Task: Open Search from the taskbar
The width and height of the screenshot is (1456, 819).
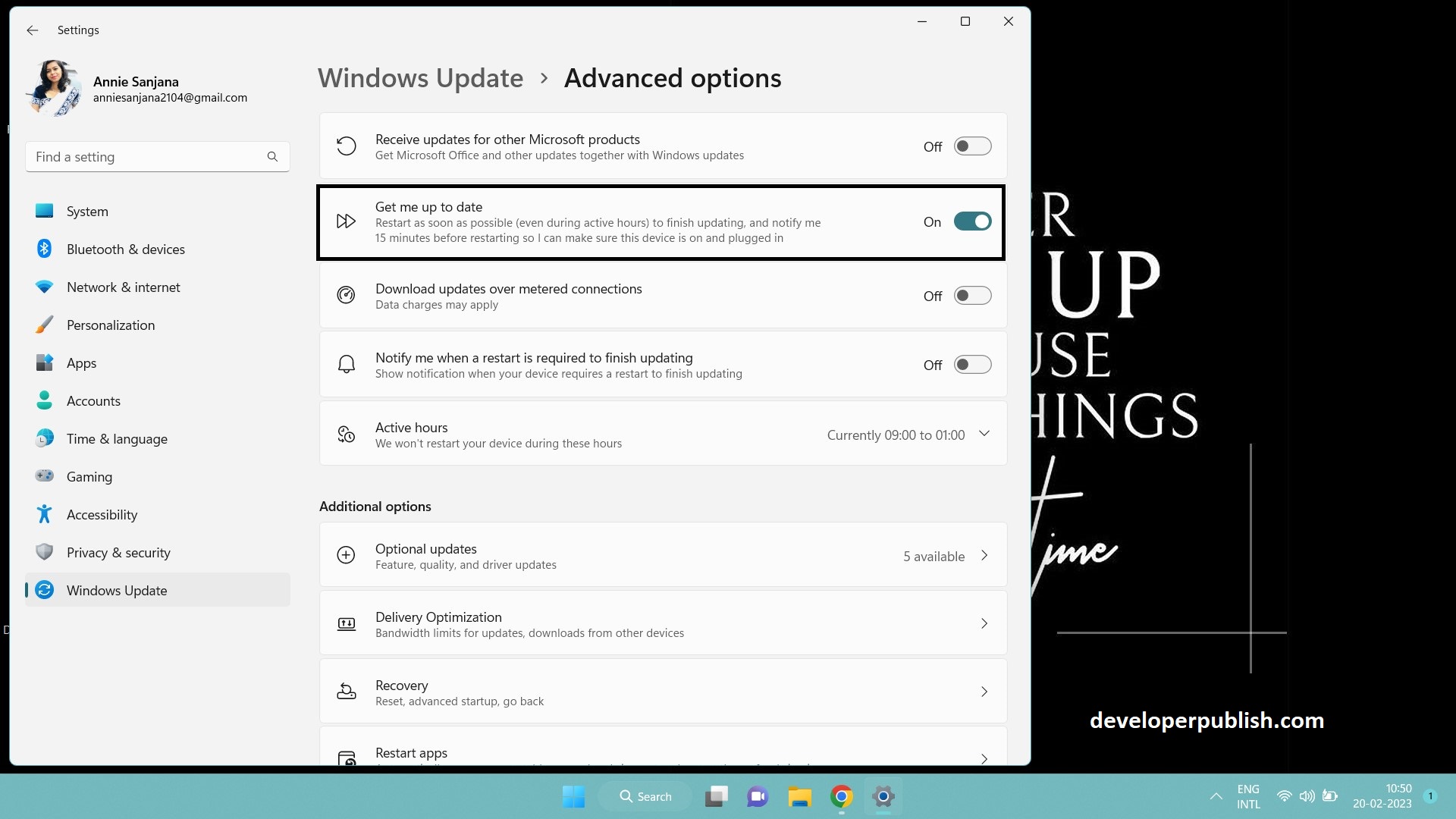Action: click(x=645, y=796)
